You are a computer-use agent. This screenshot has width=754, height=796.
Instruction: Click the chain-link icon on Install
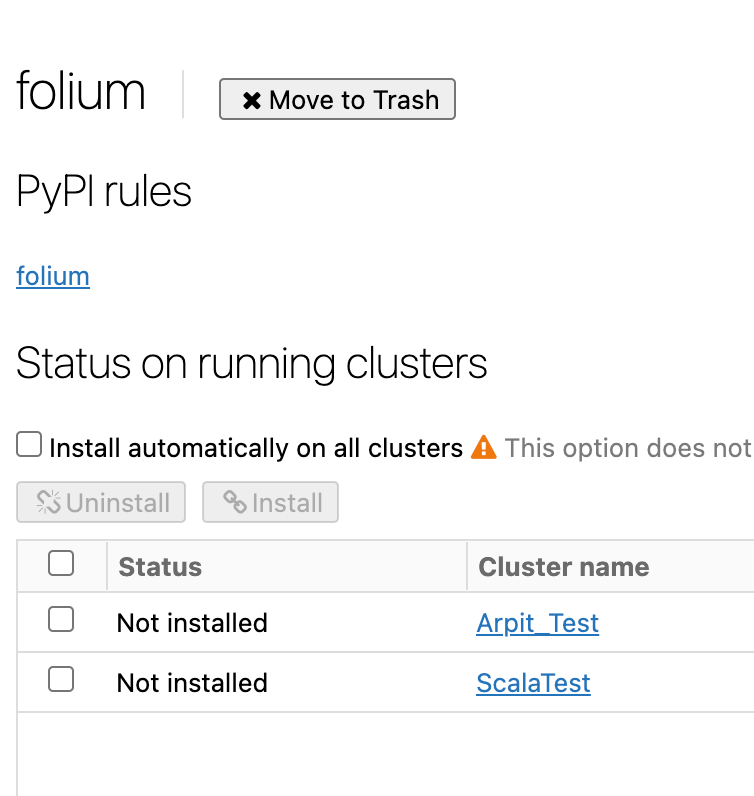pyautogui.click(x=235, y=502)
